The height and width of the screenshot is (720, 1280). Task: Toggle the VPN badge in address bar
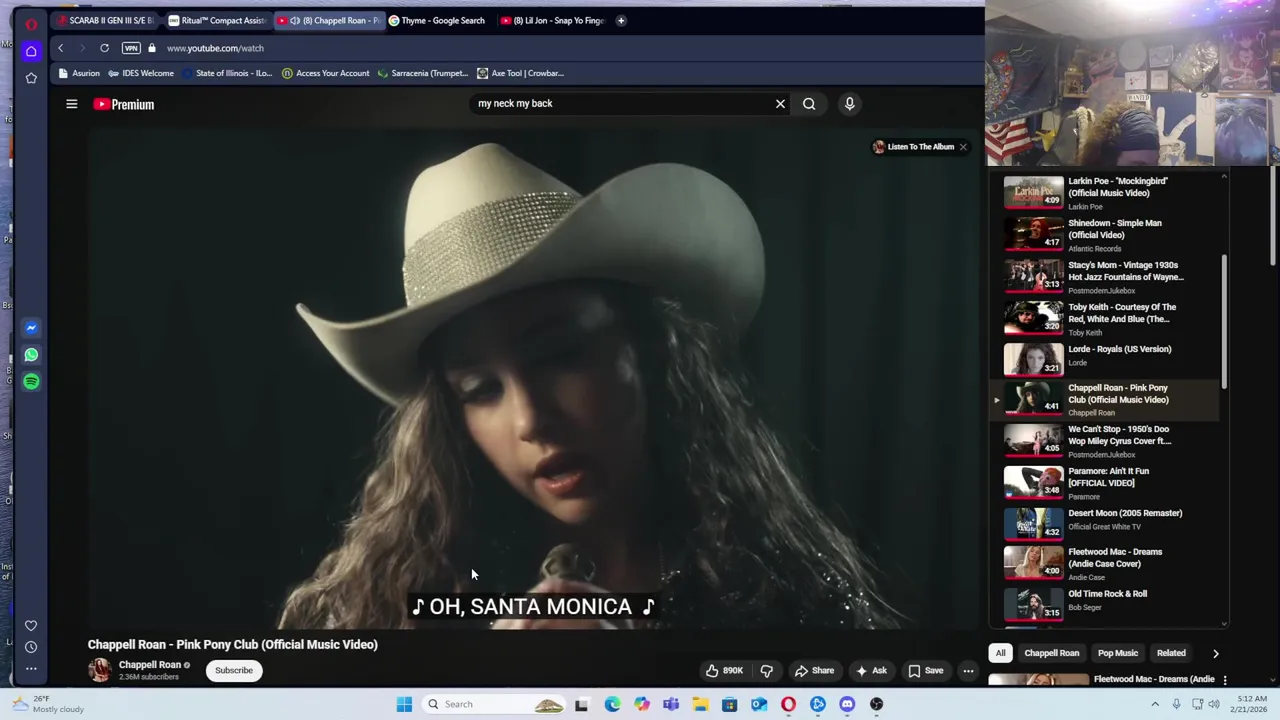tap(131, 48)
